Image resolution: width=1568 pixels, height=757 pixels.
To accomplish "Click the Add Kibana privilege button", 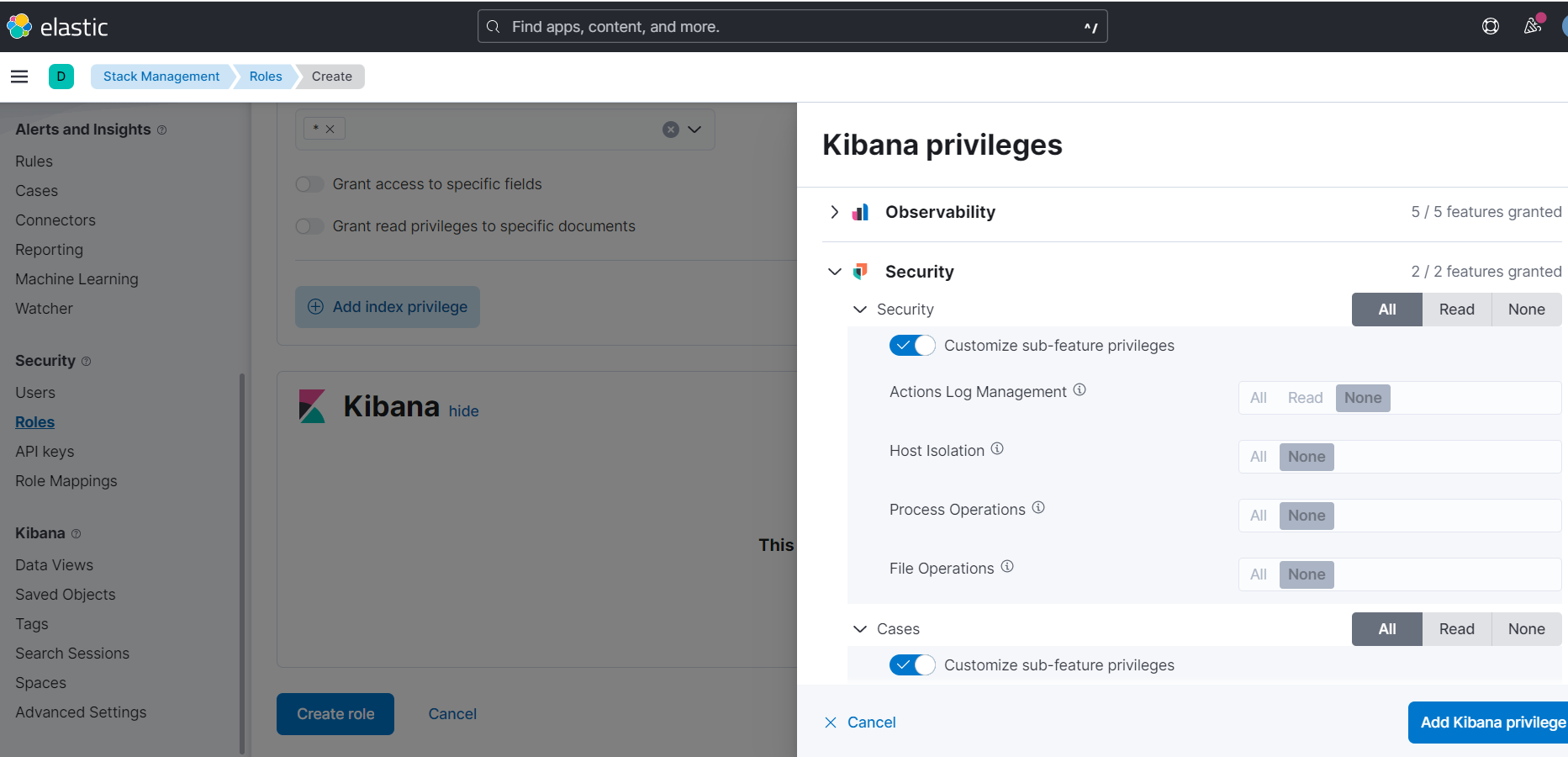I will [x=1492, y=722].
